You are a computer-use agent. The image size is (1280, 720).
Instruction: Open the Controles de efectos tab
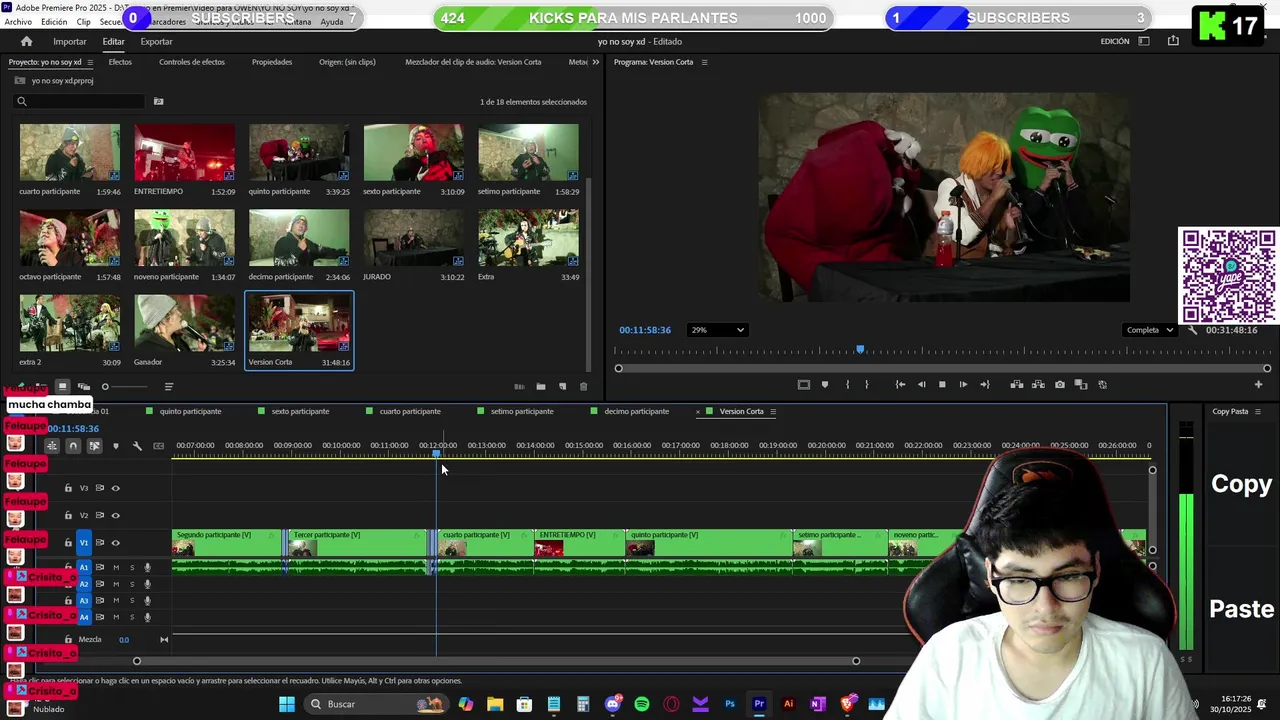point(192,62)
